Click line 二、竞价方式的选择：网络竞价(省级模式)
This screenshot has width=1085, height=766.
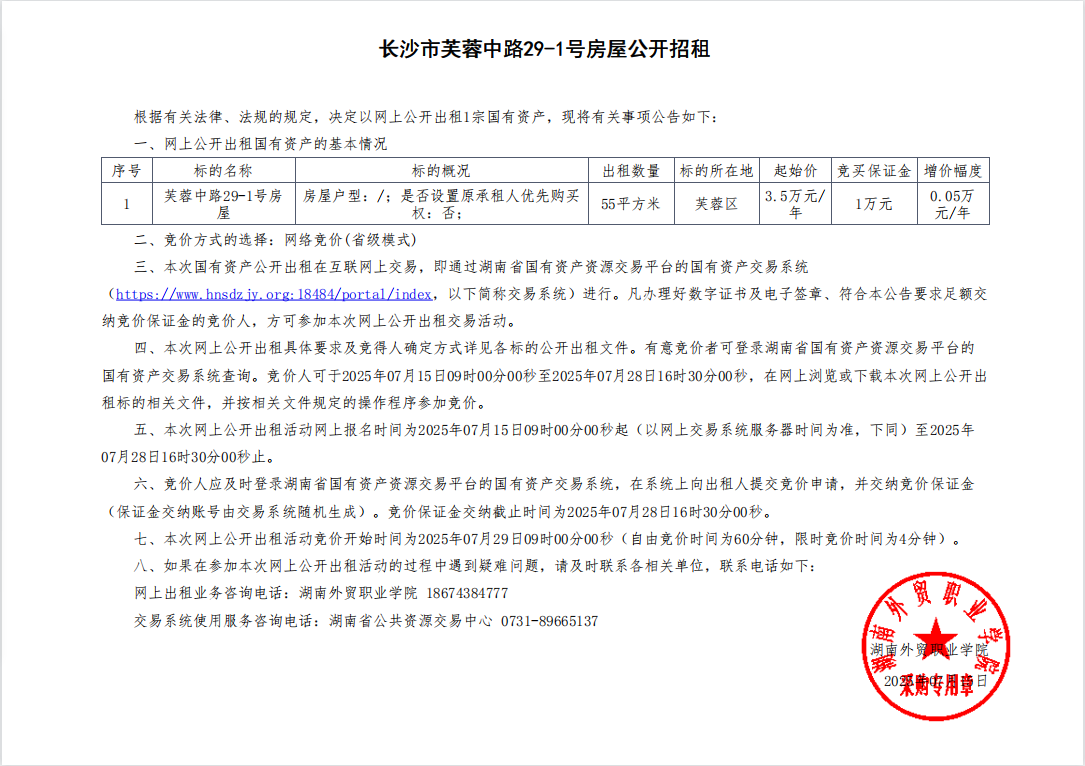[275, 240]
